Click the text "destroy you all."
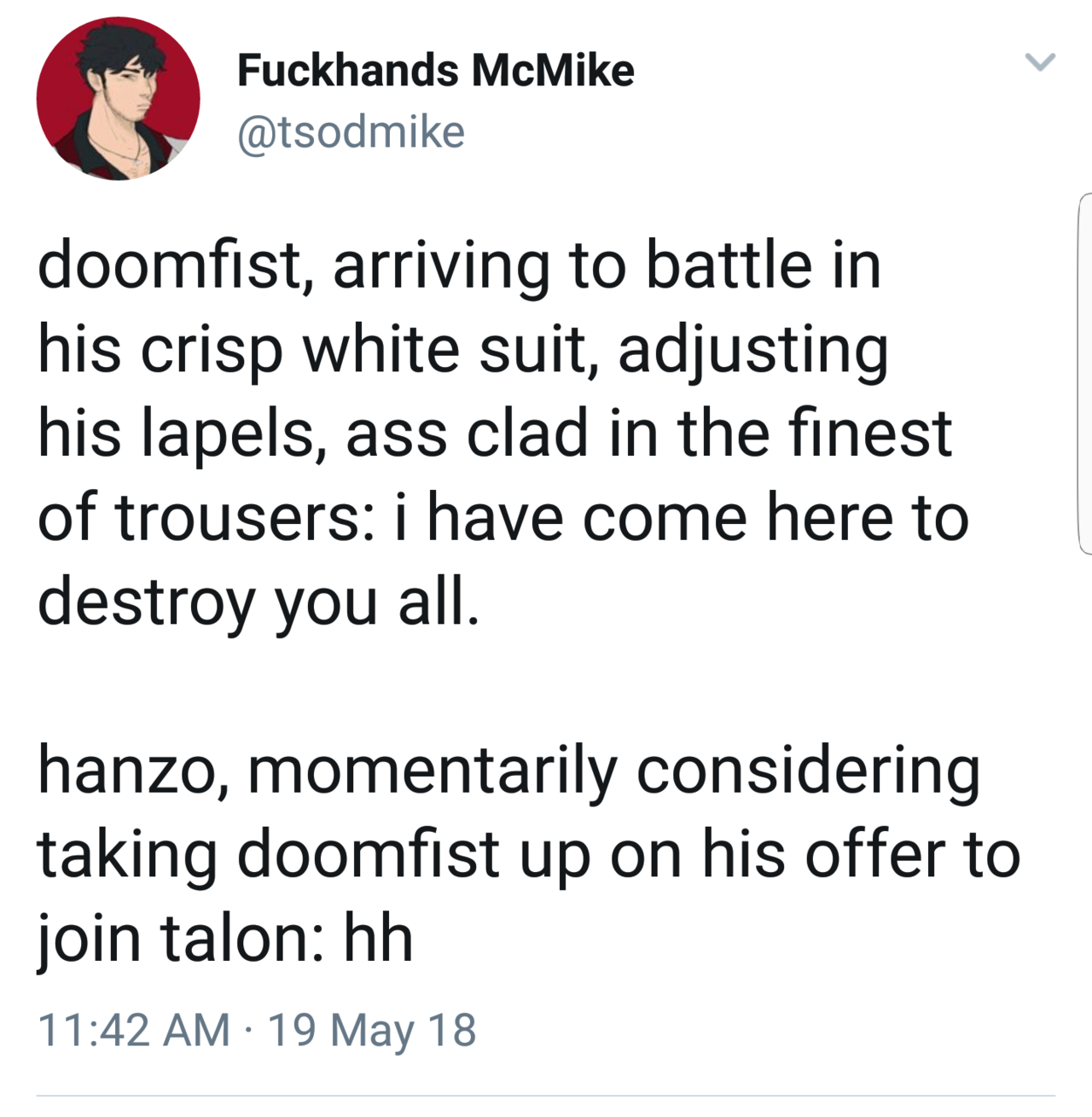Screen dimensions: 1092x1117 click(258, 602)
